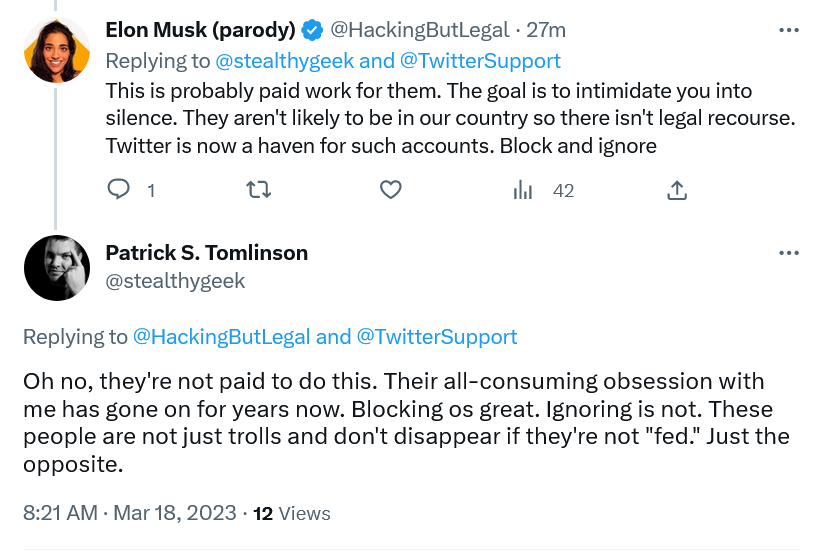Open the Elon Musk (parody) display name
This screenshot has height=557, width=816.
coord(200,30)
